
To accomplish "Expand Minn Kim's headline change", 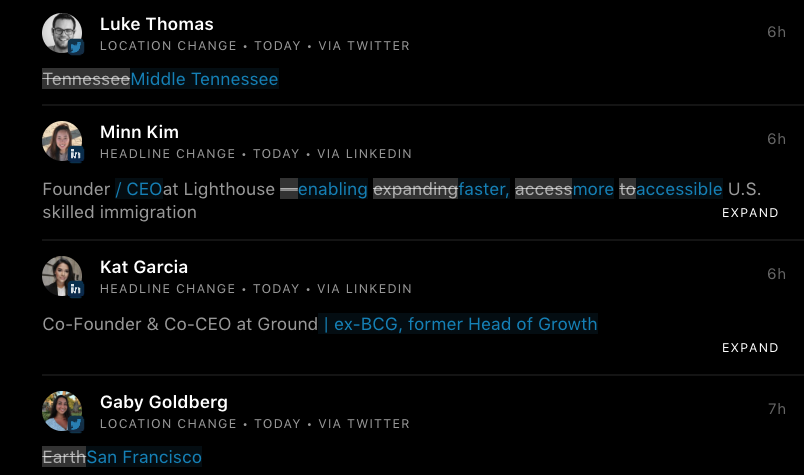I will 750,213.
